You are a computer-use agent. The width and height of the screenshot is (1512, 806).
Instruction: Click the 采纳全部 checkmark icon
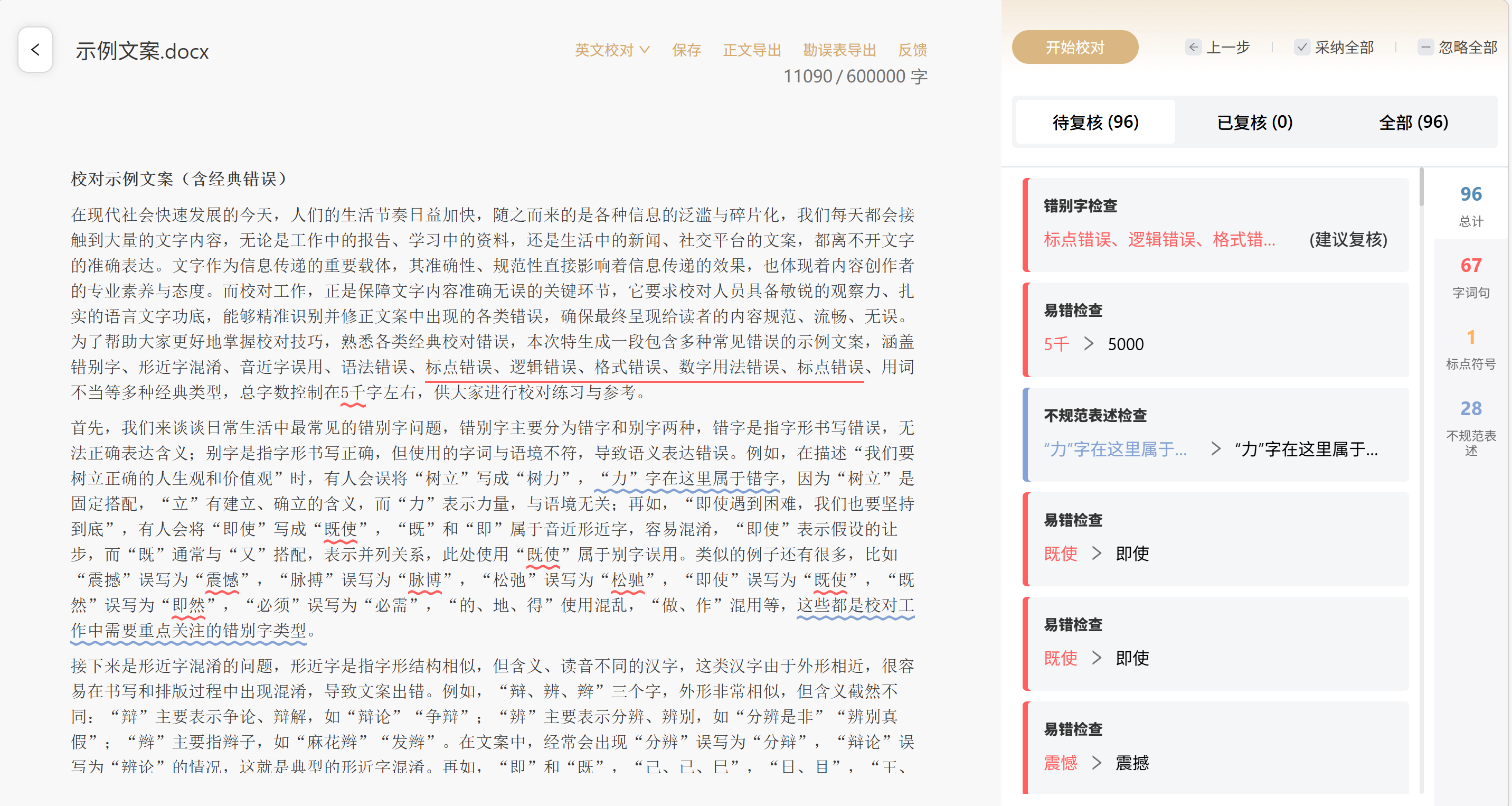pos(1302,48)
